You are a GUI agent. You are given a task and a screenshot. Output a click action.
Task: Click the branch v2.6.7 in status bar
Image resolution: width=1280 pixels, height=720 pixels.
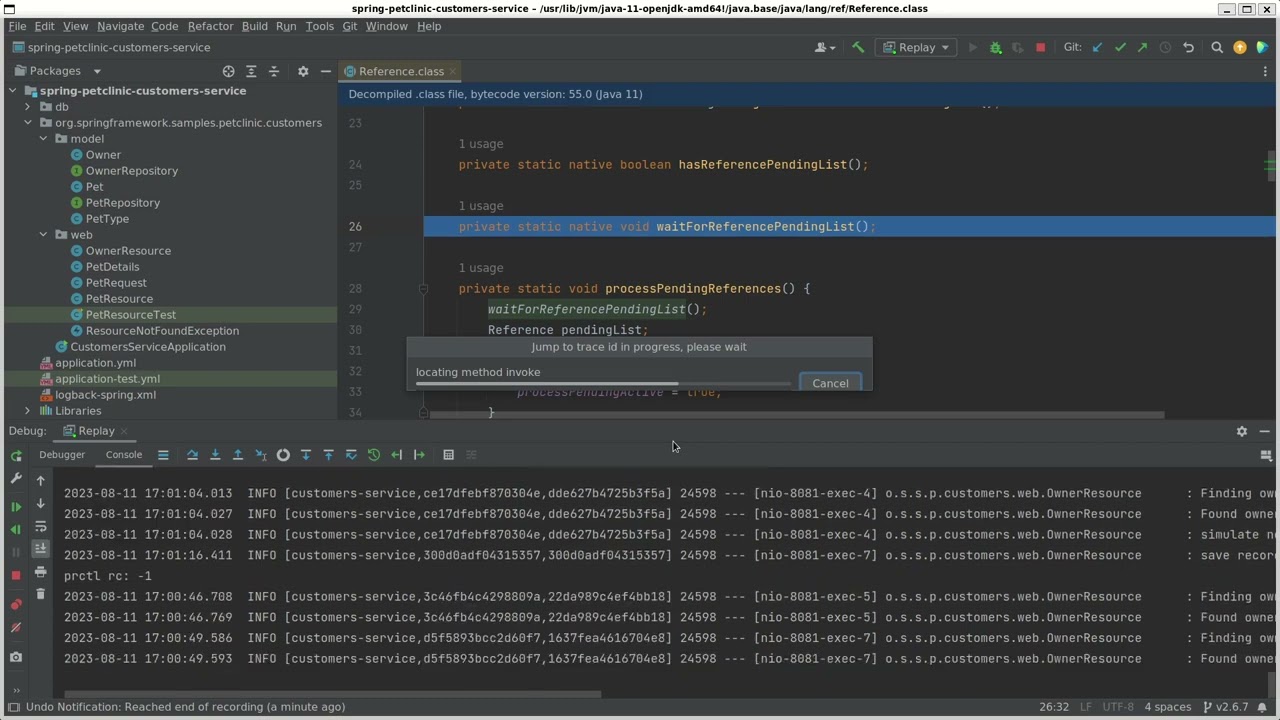click(x=1226, y=707)
